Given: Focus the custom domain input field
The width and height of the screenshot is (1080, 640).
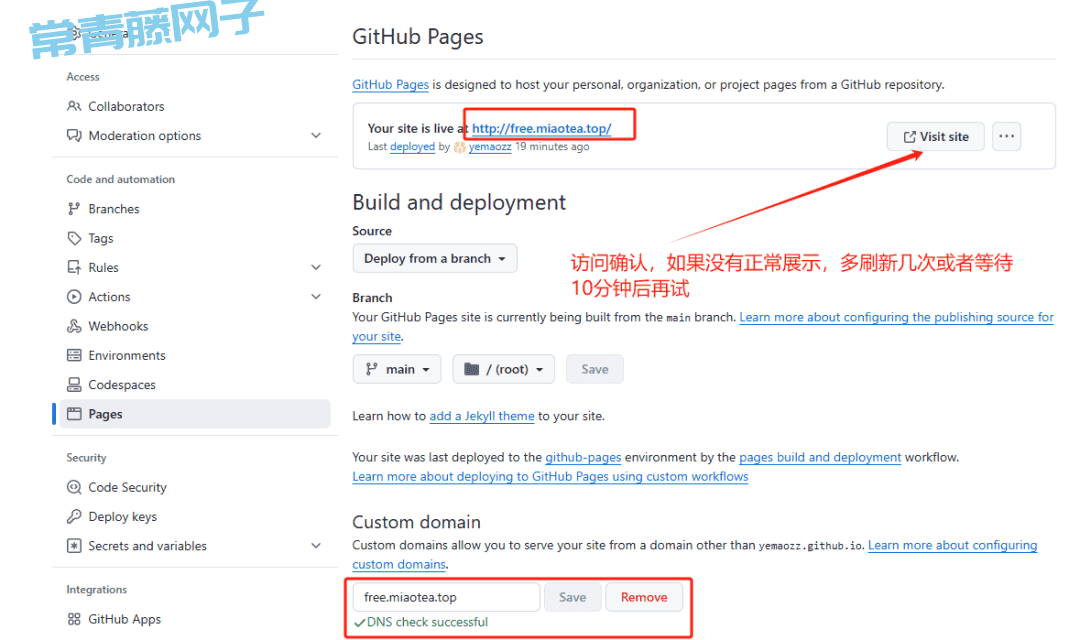Looking at the screenshot, I should point(446,597).
